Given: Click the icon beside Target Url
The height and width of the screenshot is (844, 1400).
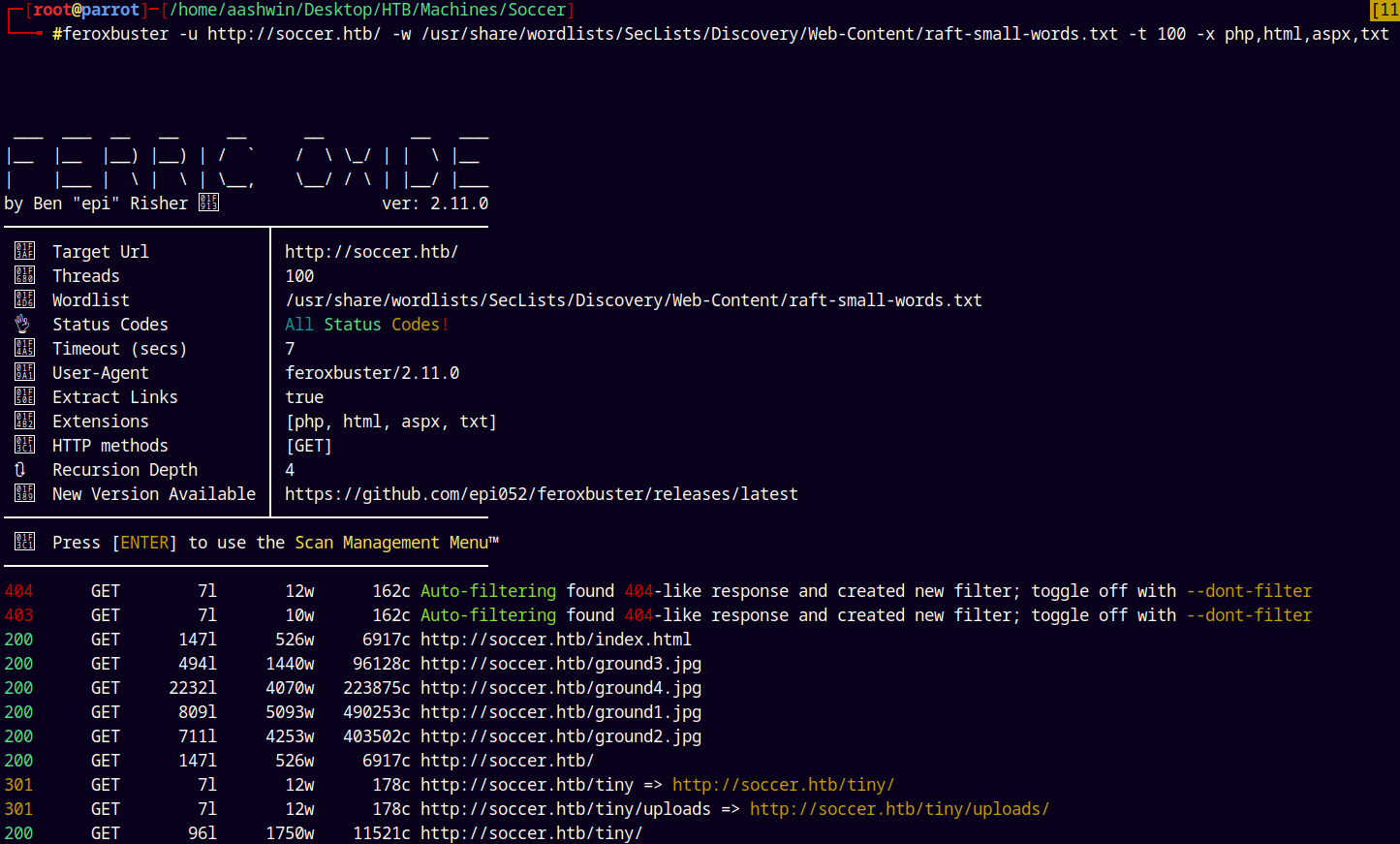Looking at the screenshot, I should point(24,251).
